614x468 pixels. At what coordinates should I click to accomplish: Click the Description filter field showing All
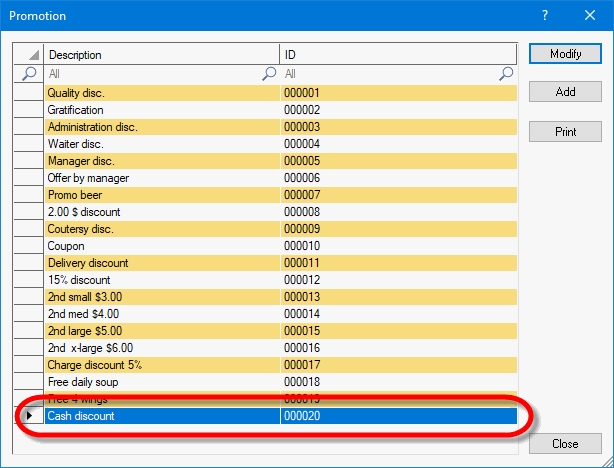[150, 74]
